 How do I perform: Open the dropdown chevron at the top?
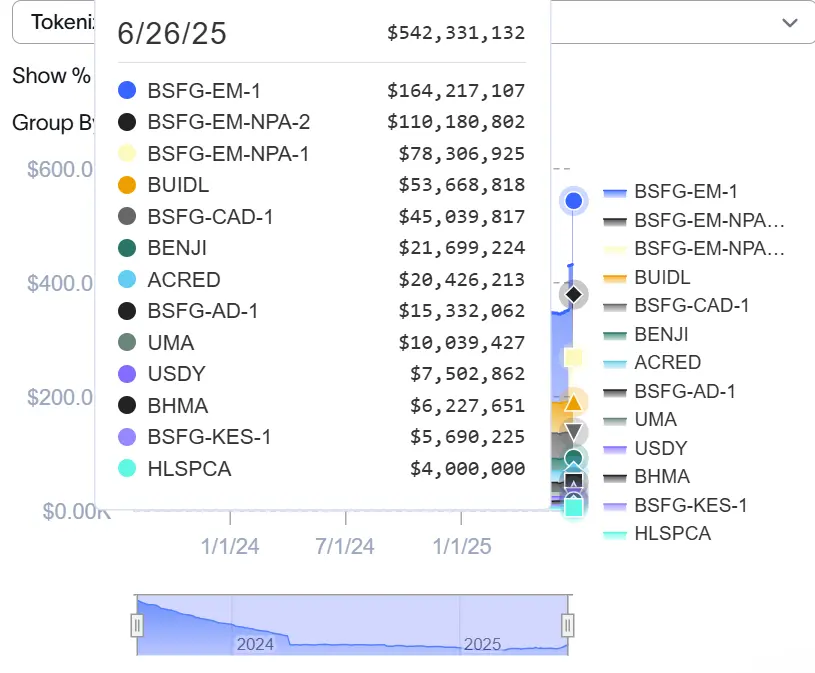[x=789, y=23]
